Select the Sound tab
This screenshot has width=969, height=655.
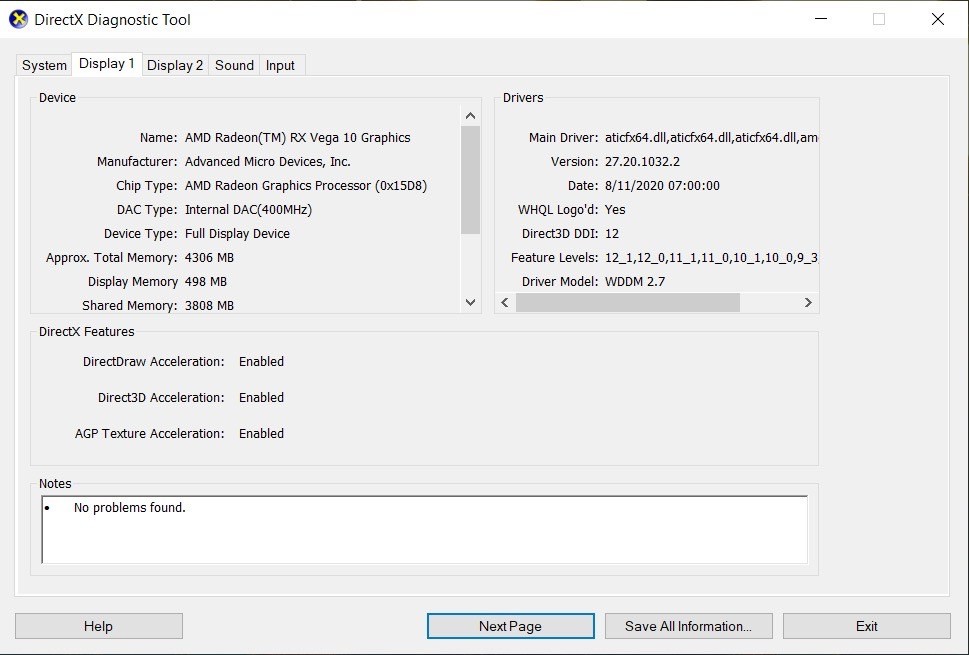point(233,64)
